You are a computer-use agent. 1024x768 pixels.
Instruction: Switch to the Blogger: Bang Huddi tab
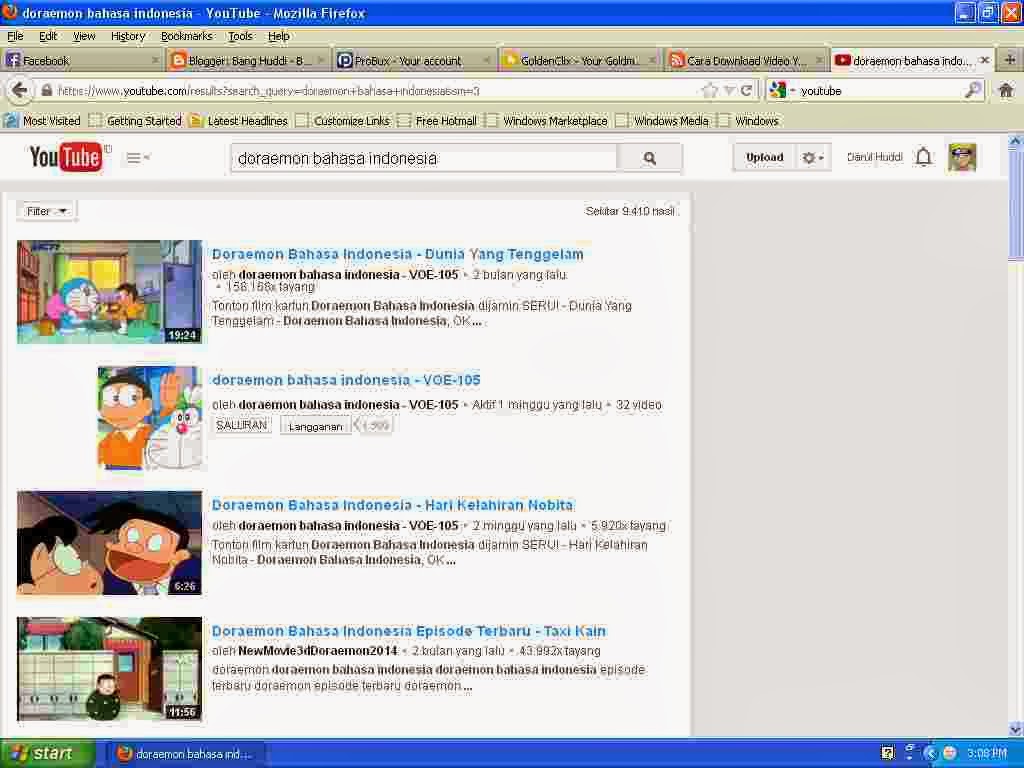248,61
